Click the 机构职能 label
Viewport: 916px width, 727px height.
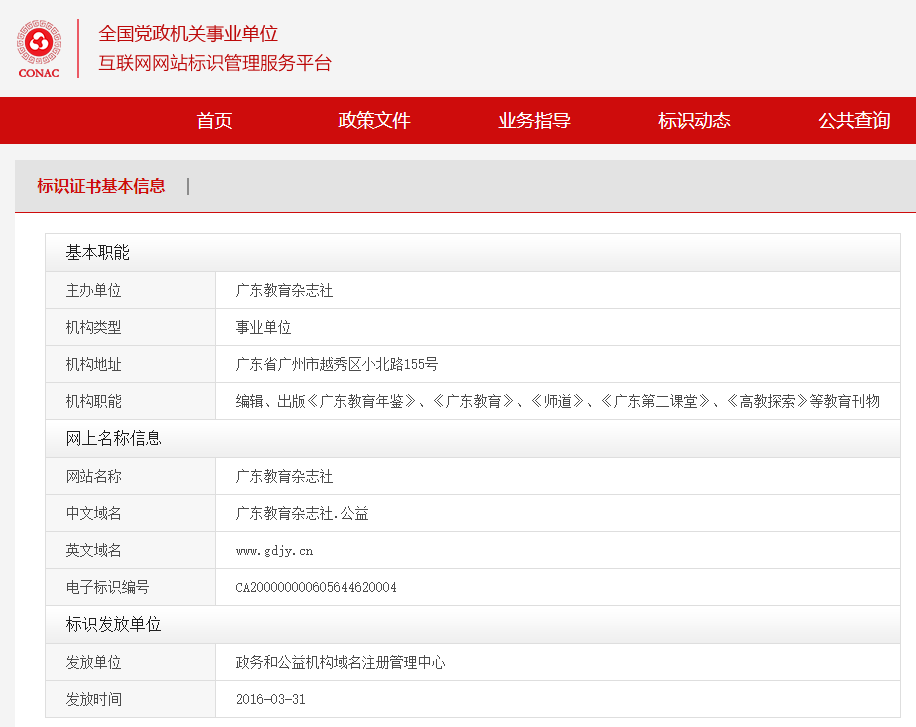93,401
